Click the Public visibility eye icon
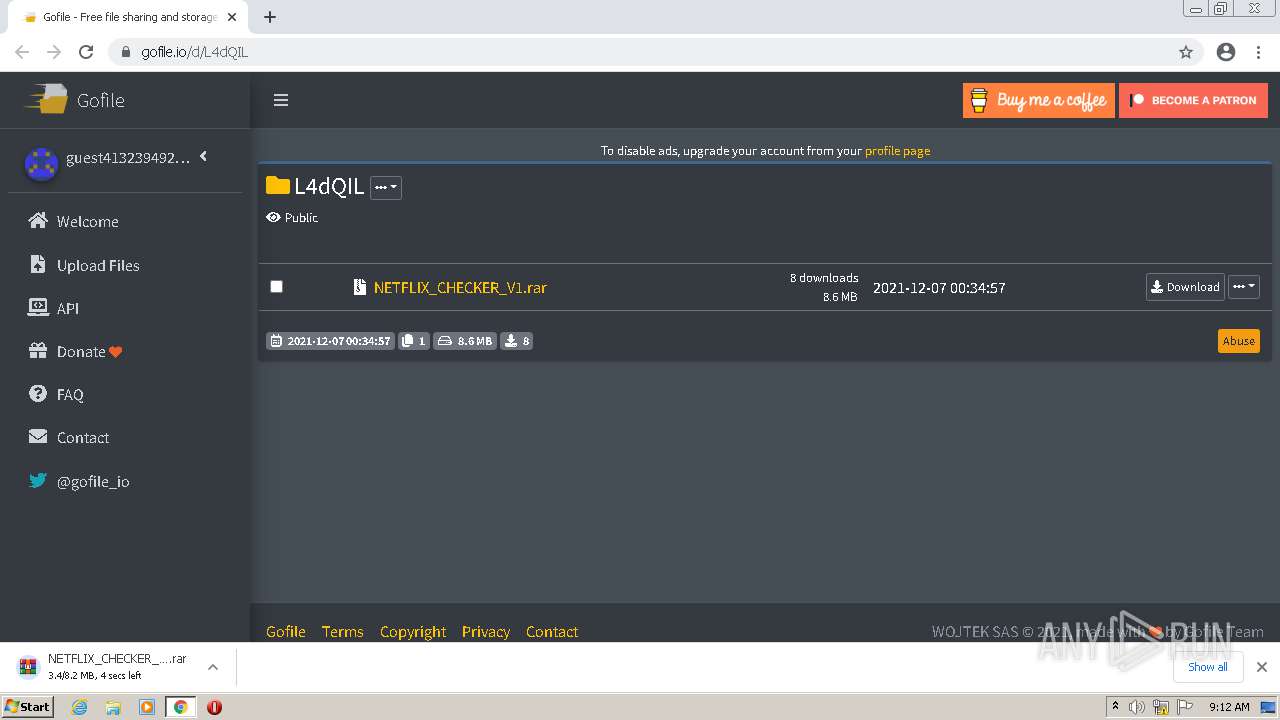Viewport: 1280px width, 720px height. [273, 217]
